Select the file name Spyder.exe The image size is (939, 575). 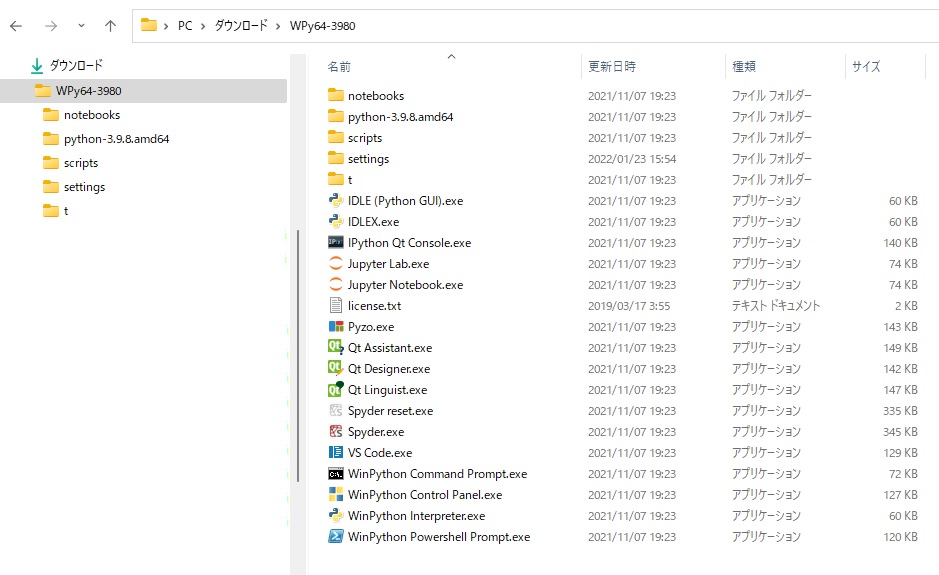click(x=376, y=432)
